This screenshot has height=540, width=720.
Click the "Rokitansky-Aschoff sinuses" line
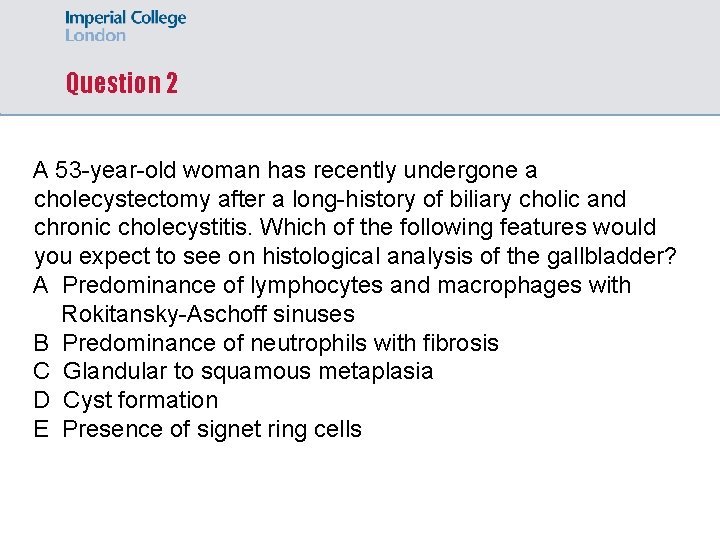pos(208,315)
